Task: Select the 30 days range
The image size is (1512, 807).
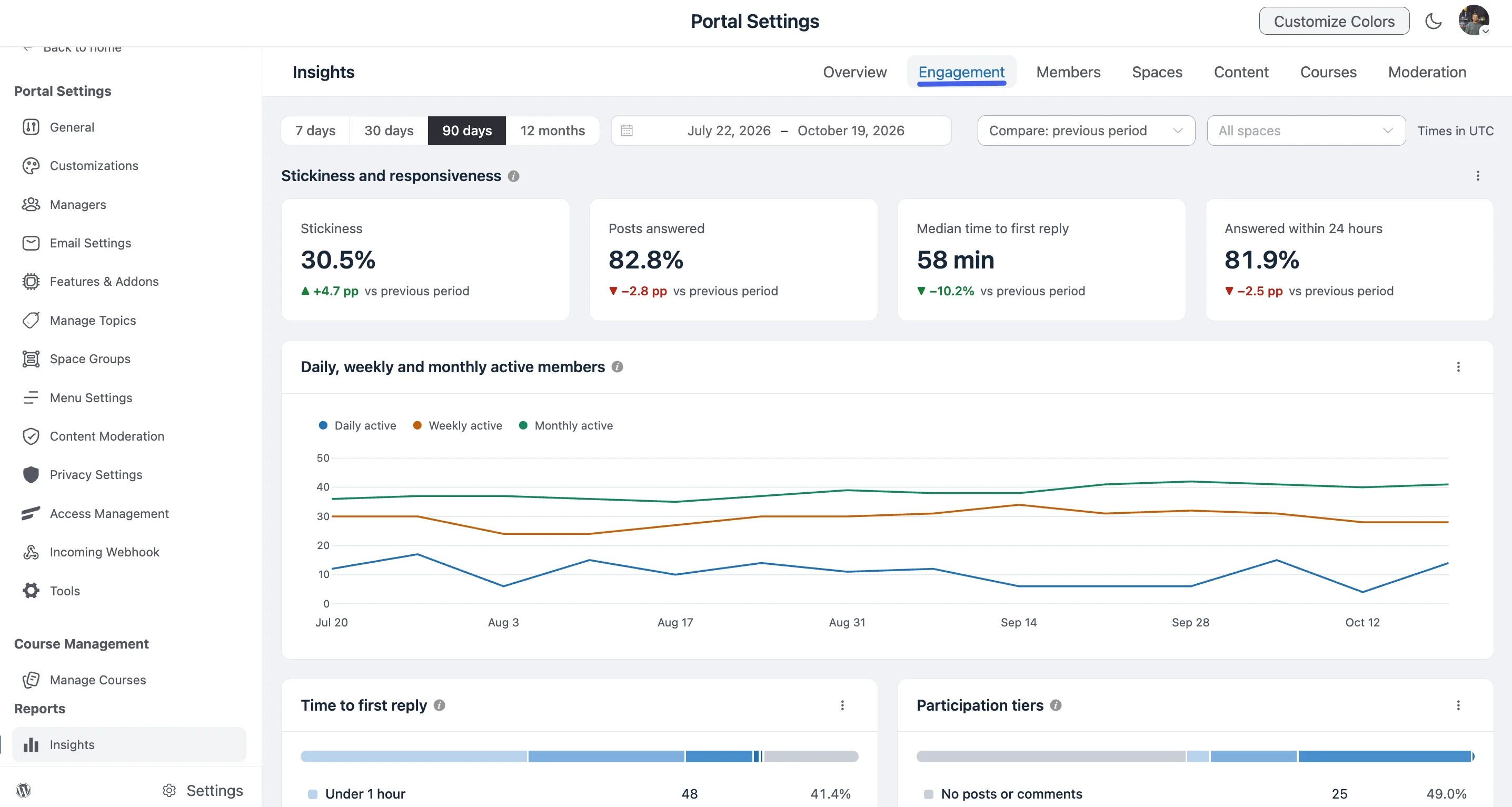Action: [x=389, y=131]
